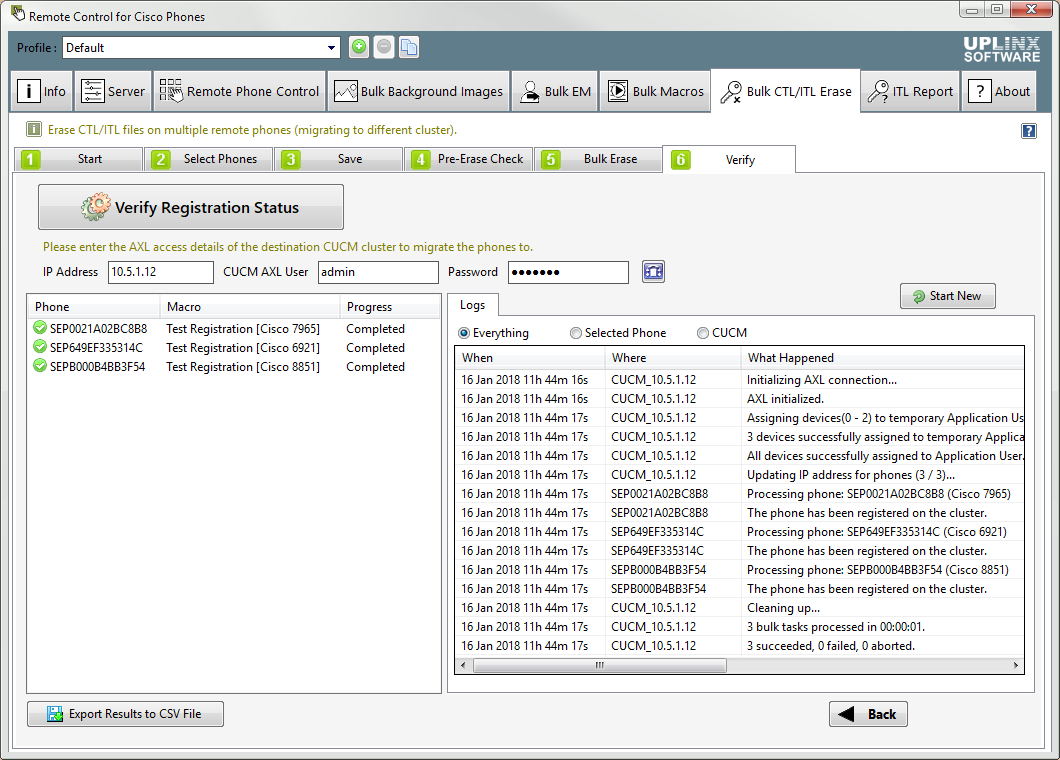Click the Password field
This screenshot has width=1060, height=760.
(568, 272)
